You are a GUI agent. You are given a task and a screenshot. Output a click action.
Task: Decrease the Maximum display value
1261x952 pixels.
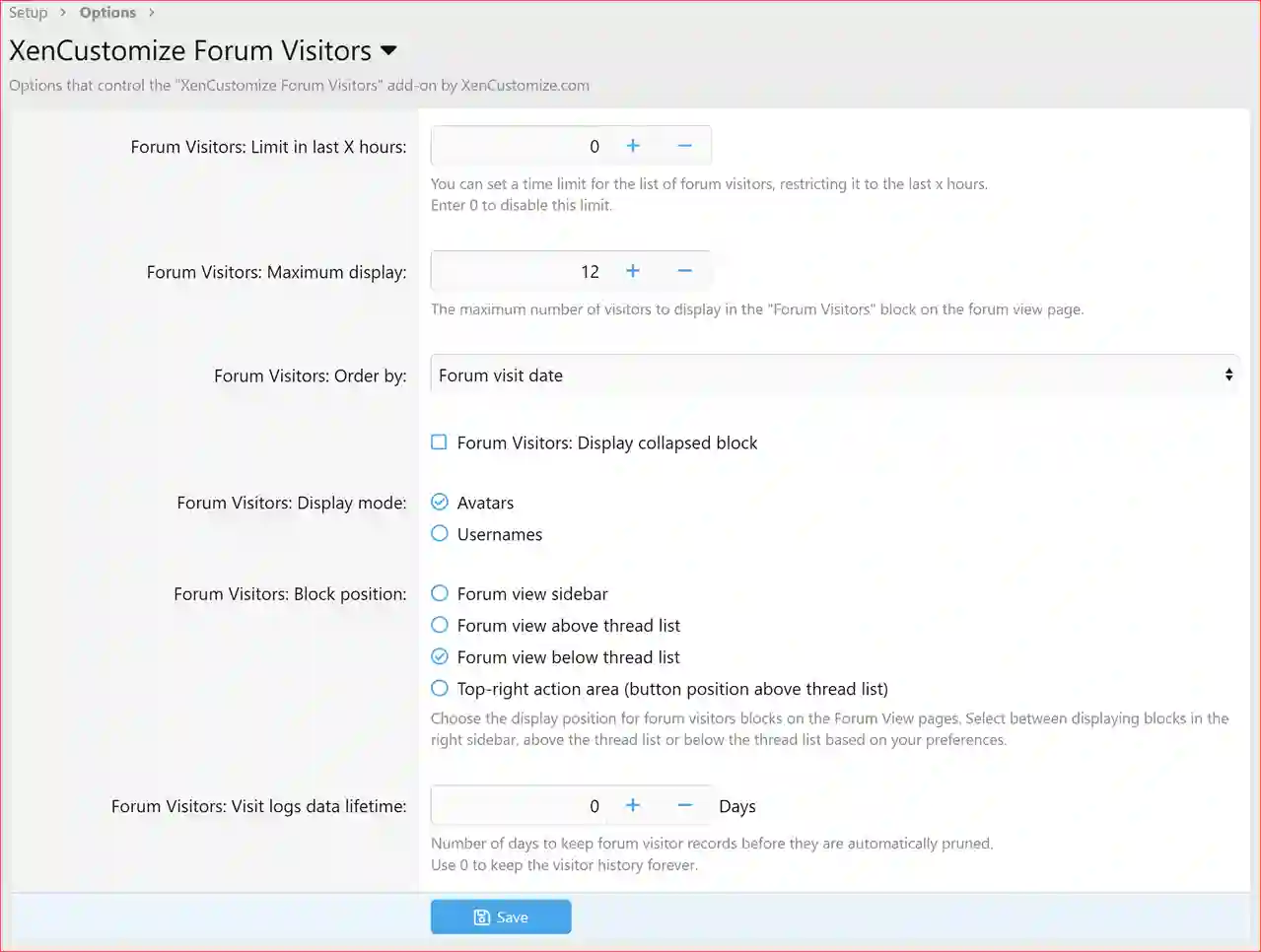point(685,271)
